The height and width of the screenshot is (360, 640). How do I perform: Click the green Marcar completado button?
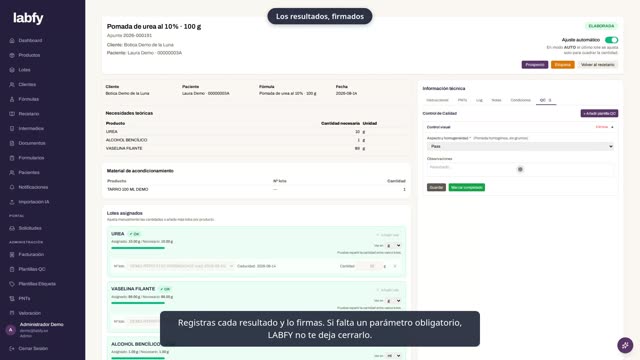[x=467, y=187]
